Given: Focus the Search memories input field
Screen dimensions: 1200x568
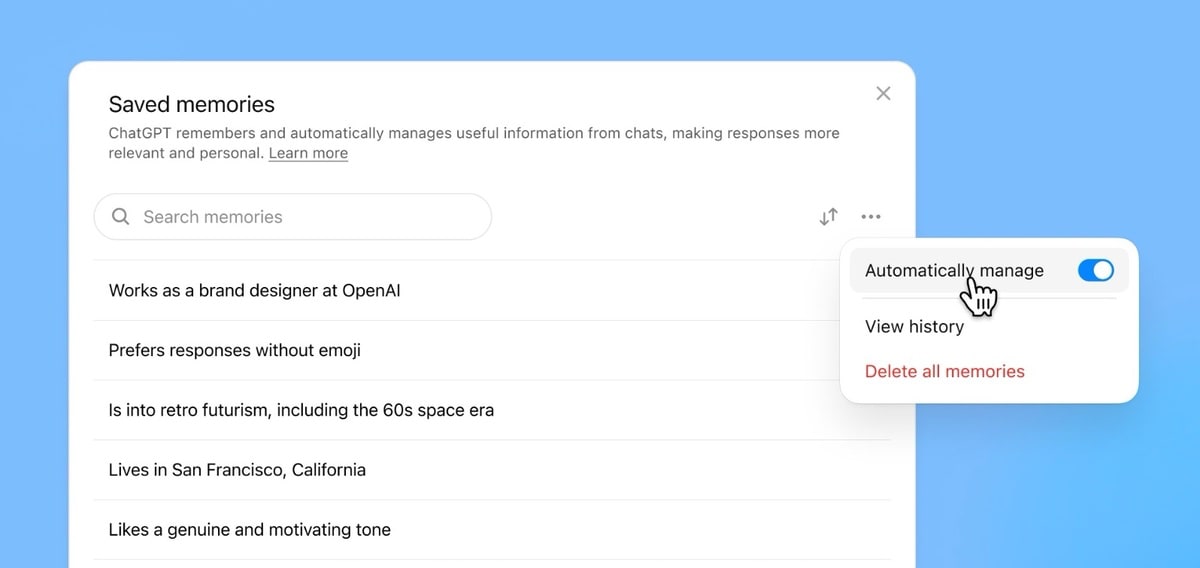Looking at the screenshot, I should click(x=300, y=217).
